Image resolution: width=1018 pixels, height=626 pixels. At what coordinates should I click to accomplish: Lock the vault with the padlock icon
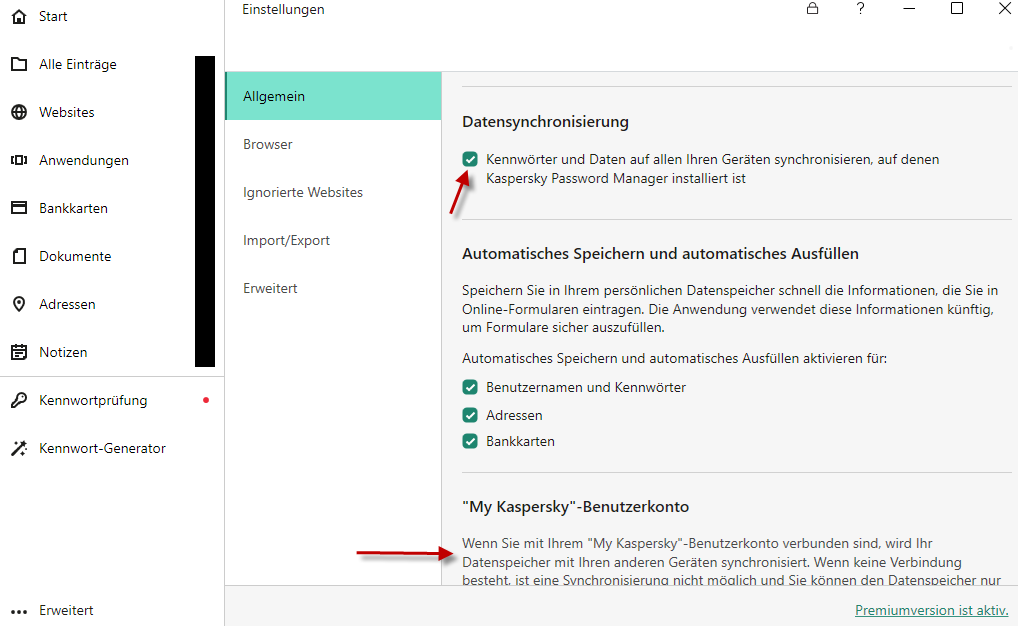[812, 8]
